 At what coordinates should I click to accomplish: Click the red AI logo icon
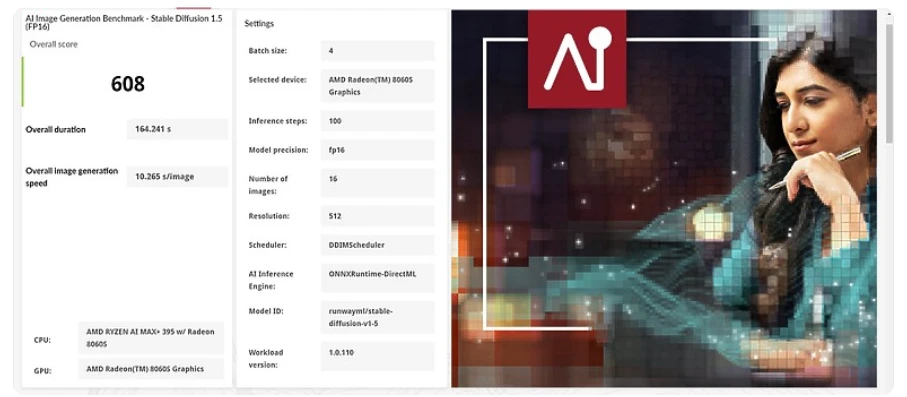577,60
